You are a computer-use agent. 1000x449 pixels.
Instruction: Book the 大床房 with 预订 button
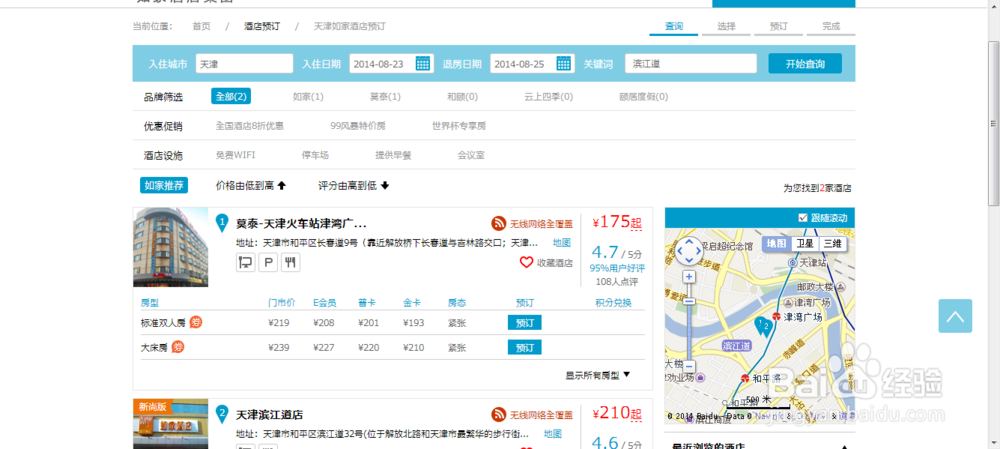524,348
